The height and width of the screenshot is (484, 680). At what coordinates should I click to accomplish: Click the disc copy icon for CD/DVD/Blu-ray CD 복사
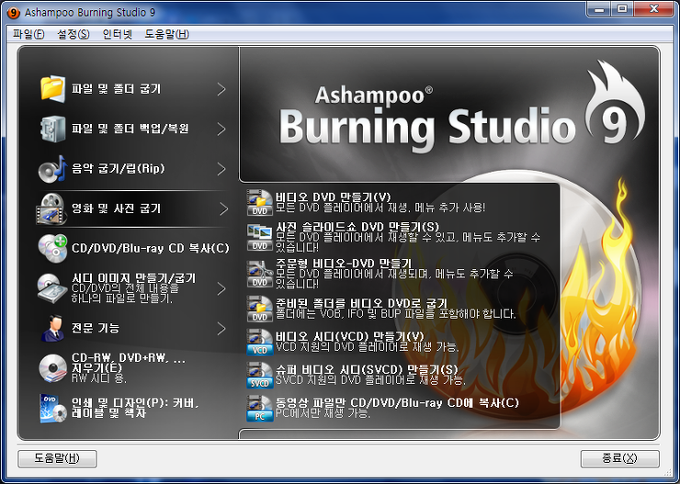(52, 249)
